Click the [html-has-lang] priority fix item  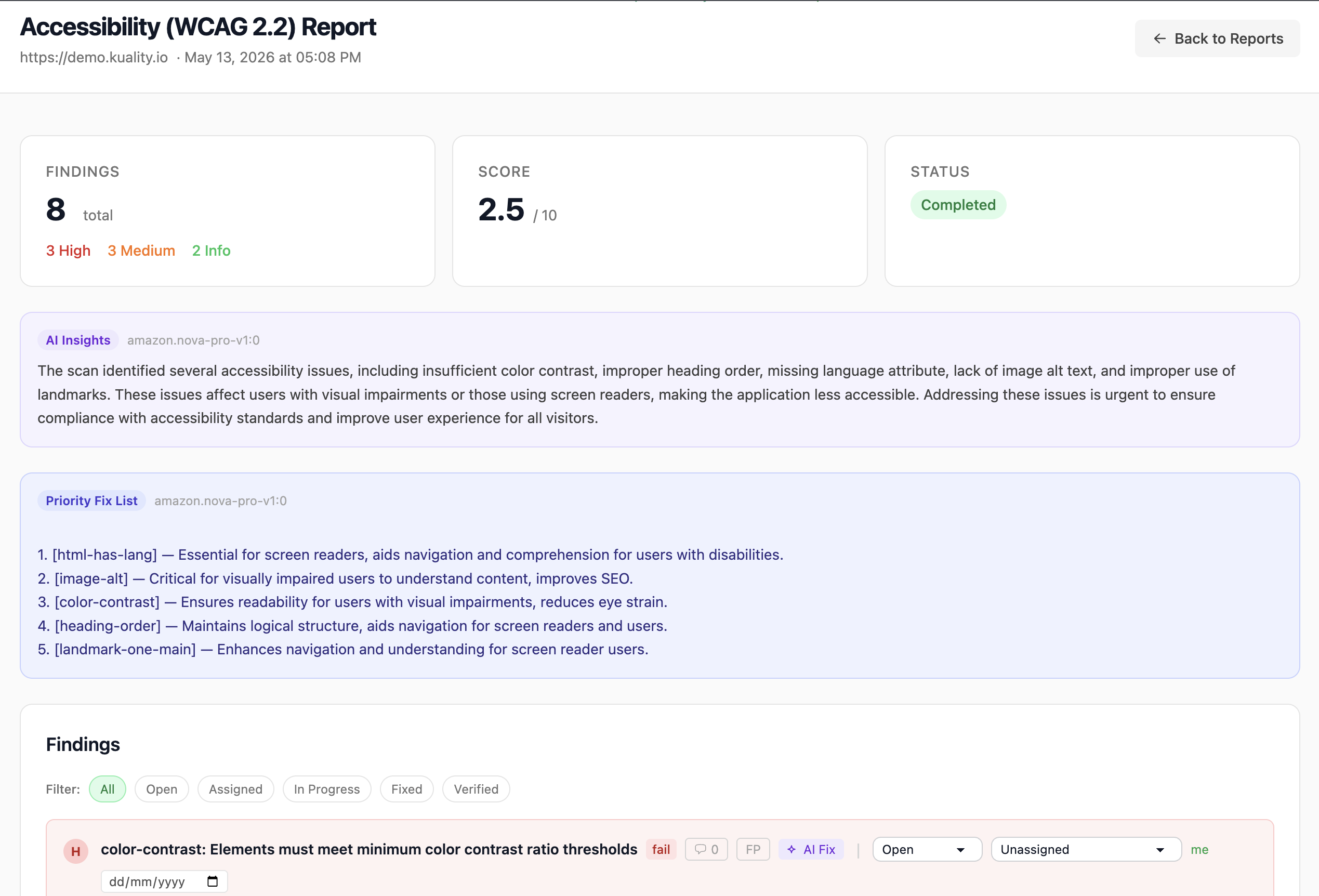[411, 555]
